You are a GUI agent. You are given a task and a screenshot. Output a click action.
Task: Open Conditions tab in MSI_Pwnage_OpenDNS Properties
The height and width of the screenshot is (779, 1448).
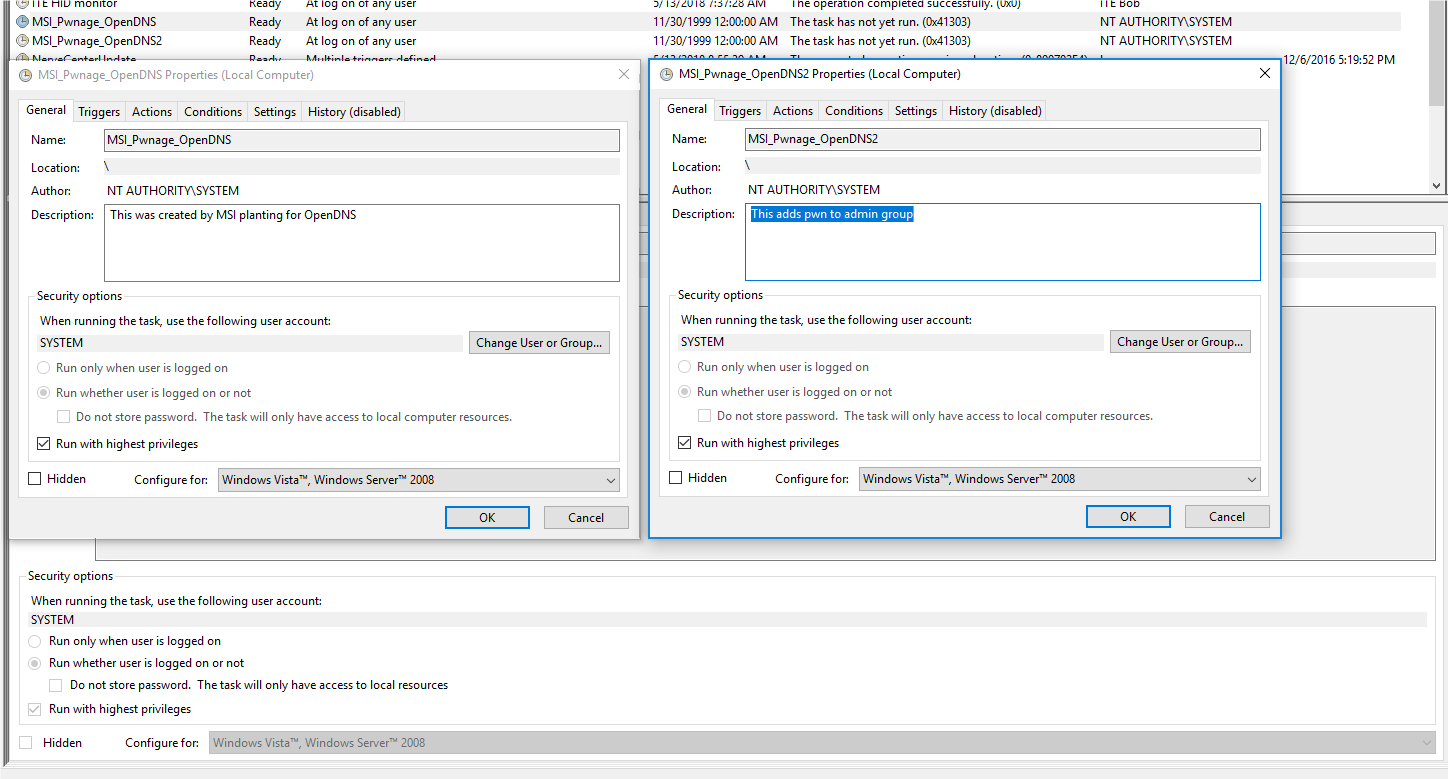(213, 112)
